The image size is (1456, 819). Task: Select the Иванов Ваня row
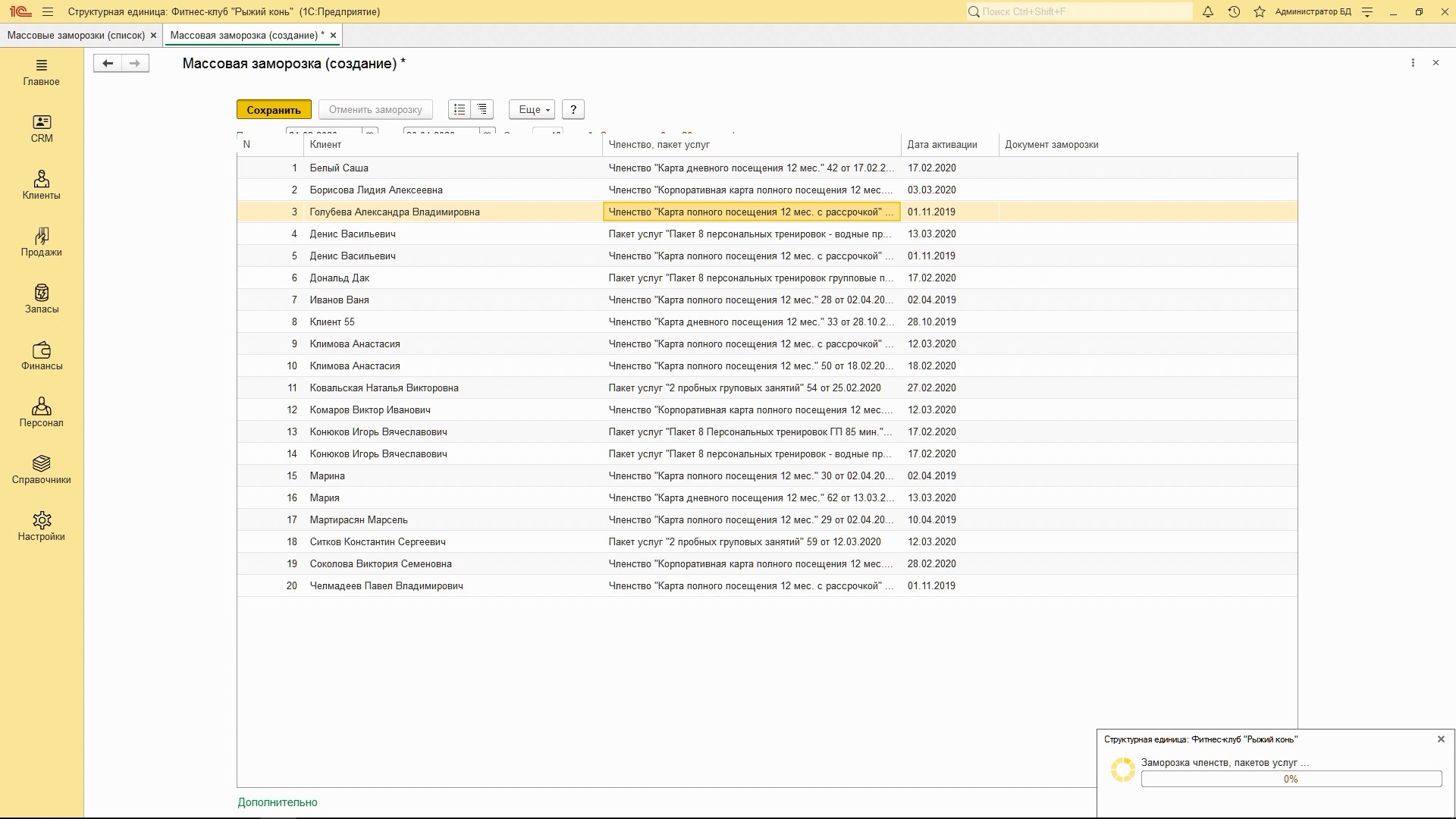coord(767,300)
